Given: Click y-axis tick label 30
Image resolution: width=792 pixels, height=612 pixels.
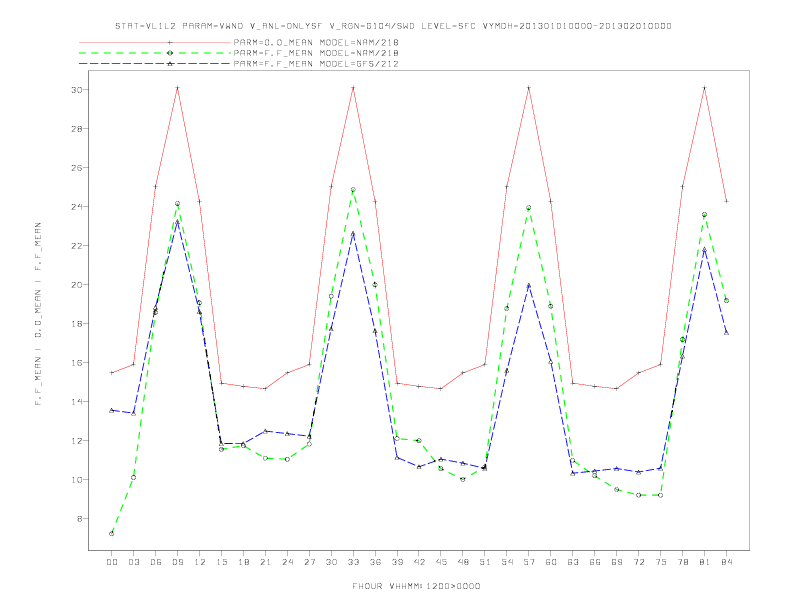Looking at the screenshot, I should [77, 89].
